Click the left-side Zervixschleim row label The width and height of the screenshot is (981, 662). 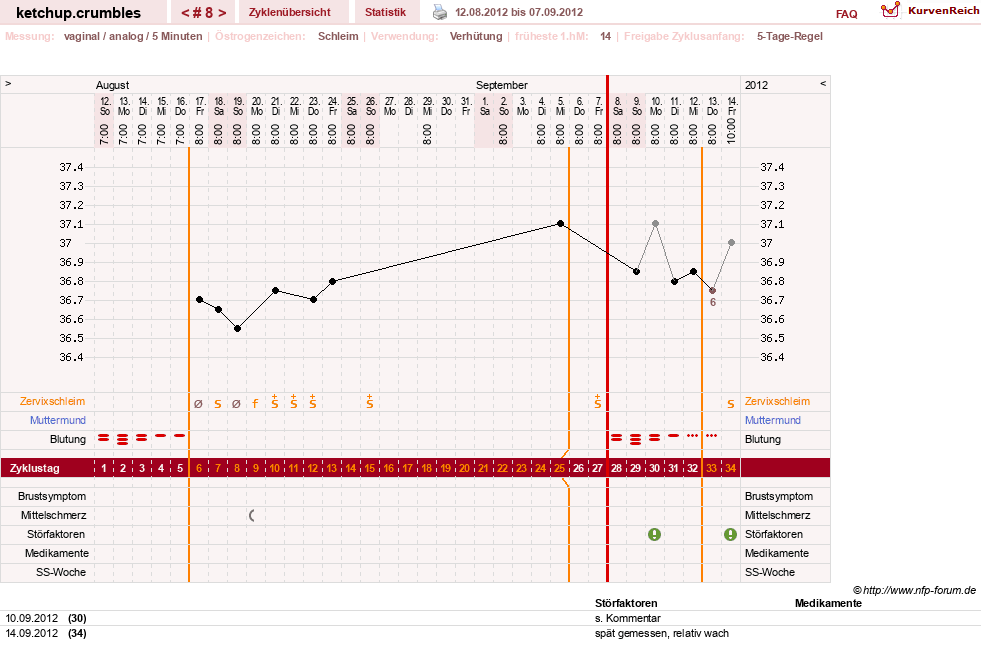click(x=53, y=401)
